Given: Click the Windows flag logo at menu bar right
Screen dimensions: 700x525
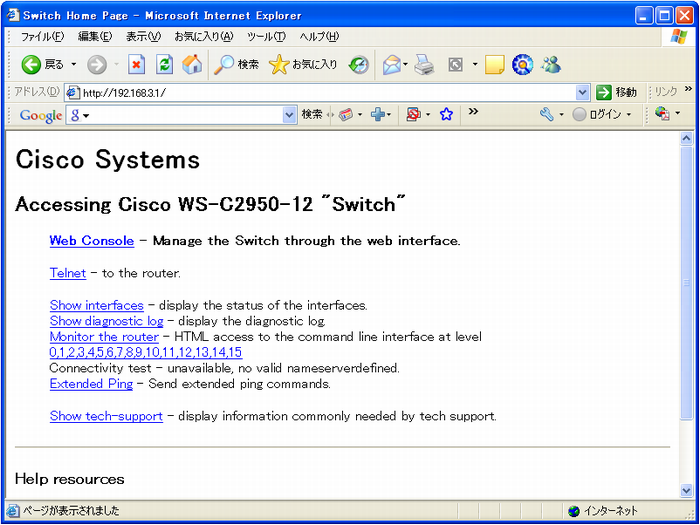Looking at the screenshot, I should click(x=679, y=37).
